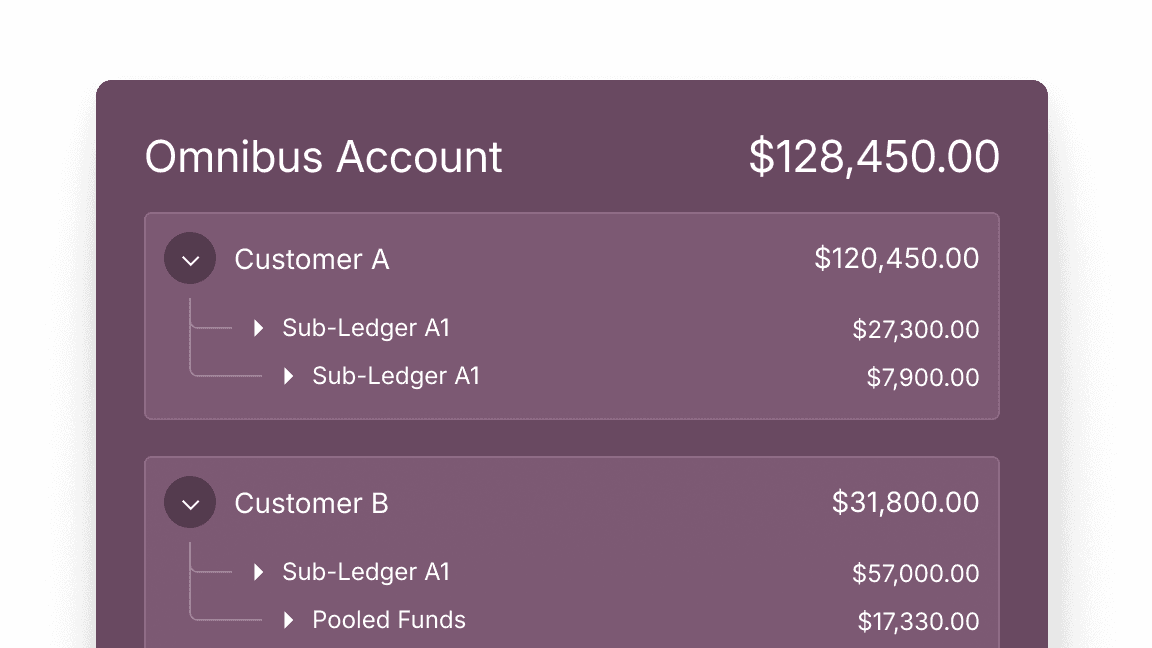Click the Omnibus Account heading
The image size is (1152, 648).
pyautogui.click(x=323, y=158)
